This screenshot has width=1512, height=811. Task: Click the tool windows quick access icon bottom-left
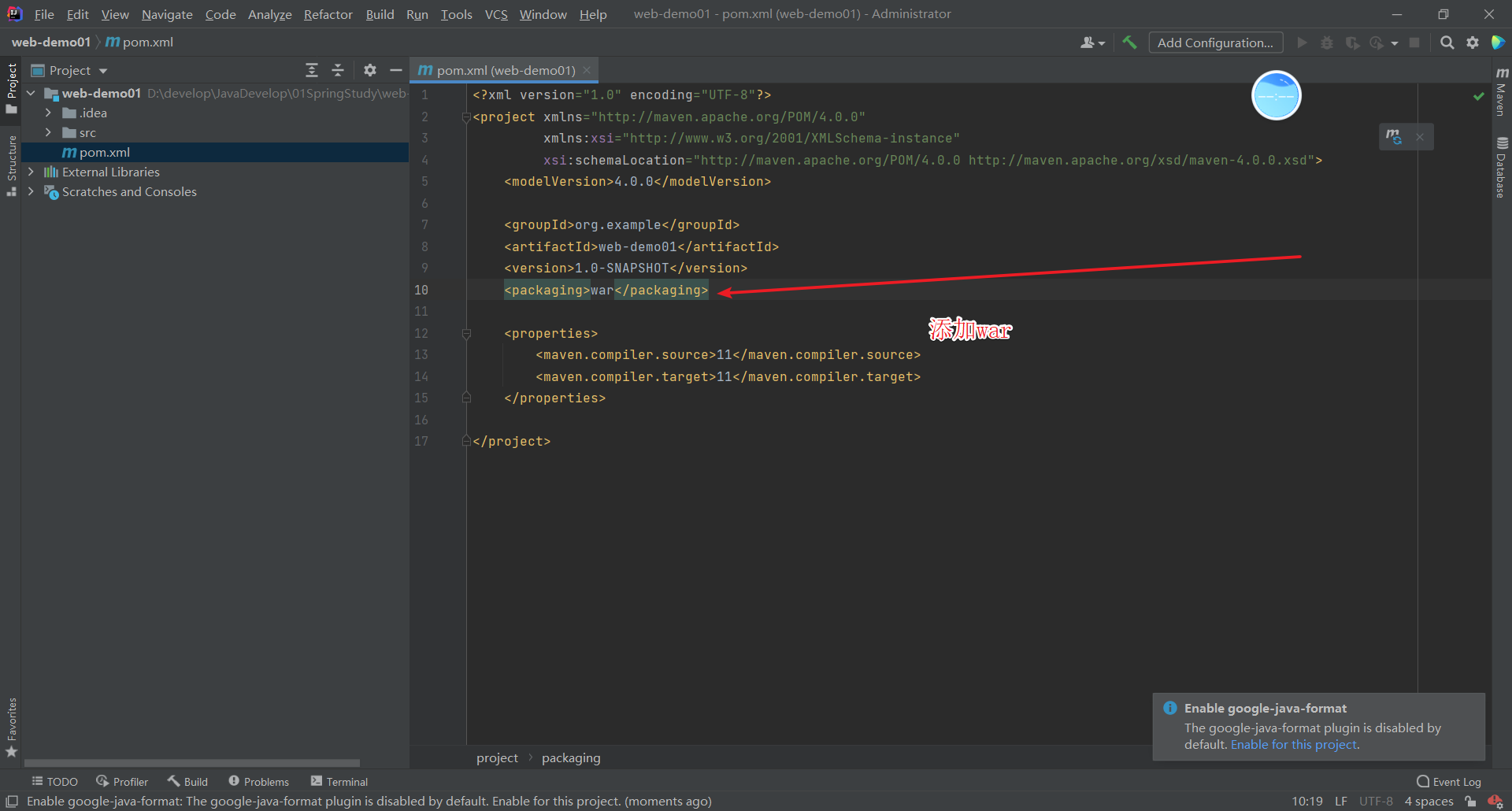coord(12,801)
